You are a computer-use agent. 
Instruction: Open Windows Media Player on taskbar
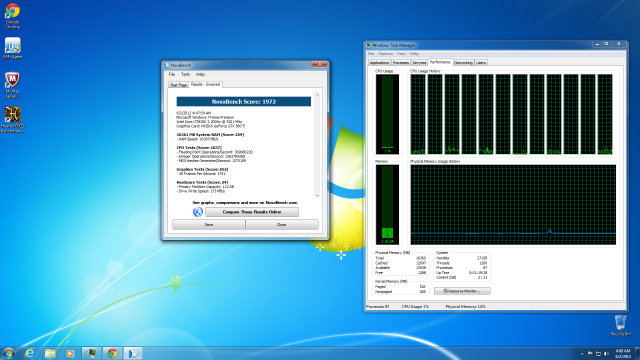pos(70,353)
